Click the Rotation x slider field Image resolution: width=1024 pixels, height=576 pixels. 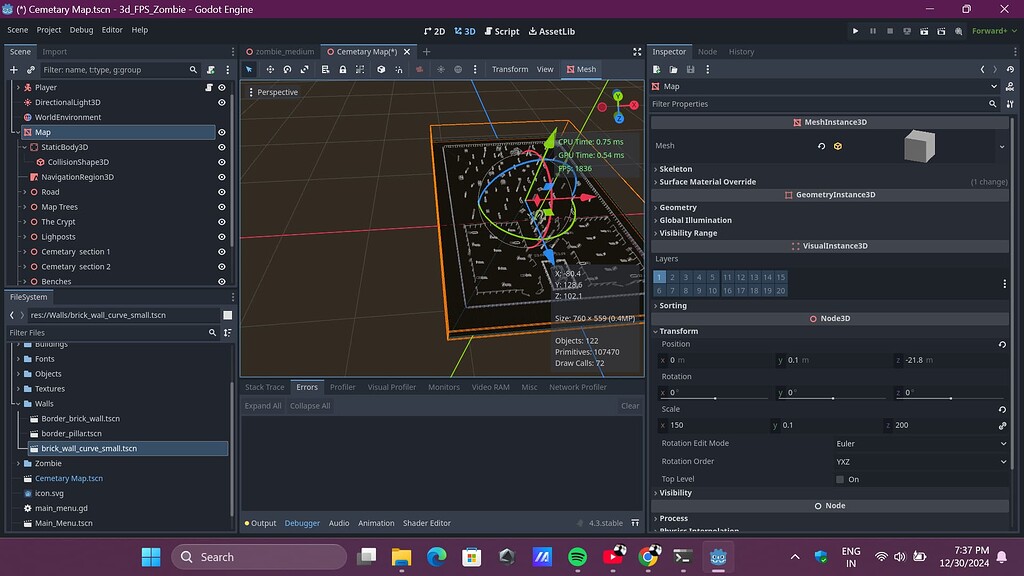point(714,392)
